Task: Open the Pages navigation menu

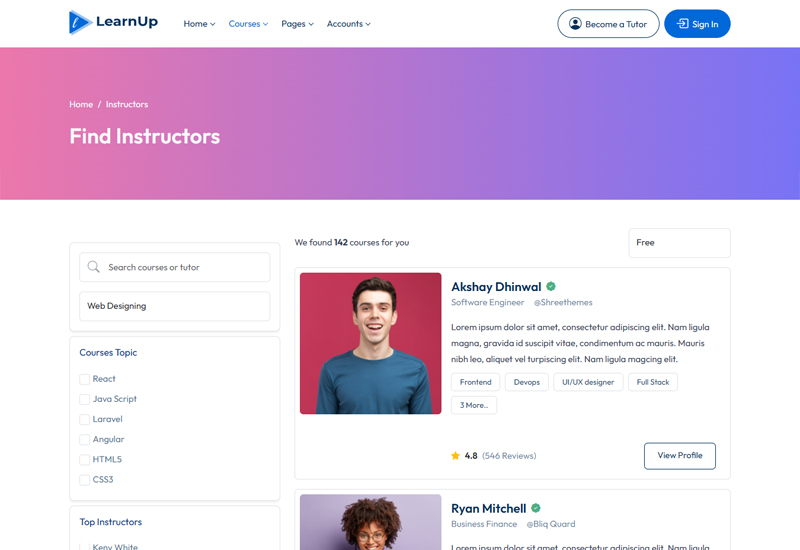Action: (x=297, y=24)
